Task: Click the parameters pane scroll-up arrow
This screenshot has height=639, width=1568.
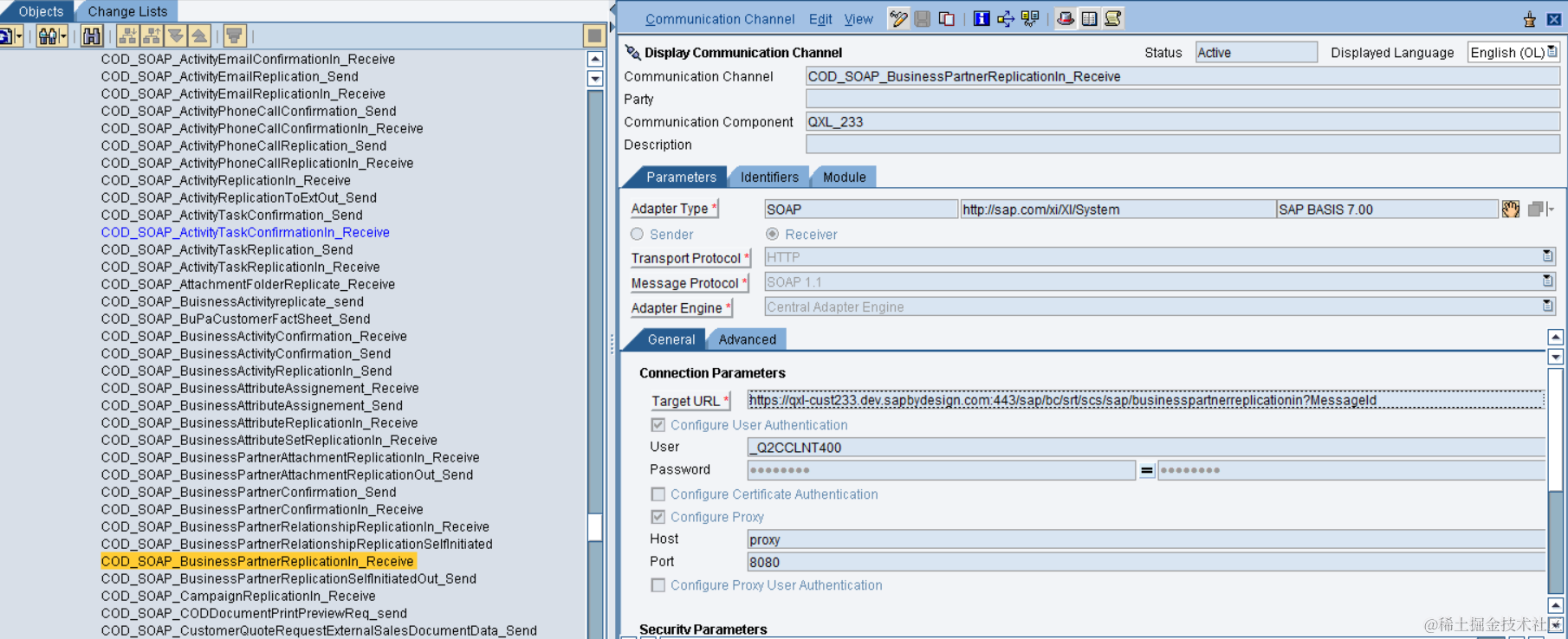Action: pos(1556,337)
